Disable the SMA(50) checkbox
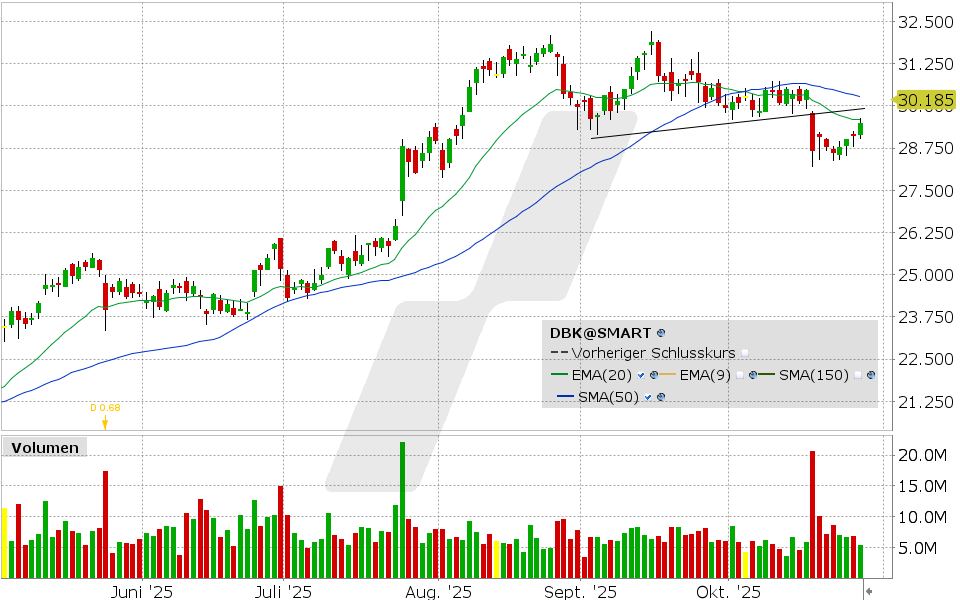960x600 pixels. click(x=647, y=397)
